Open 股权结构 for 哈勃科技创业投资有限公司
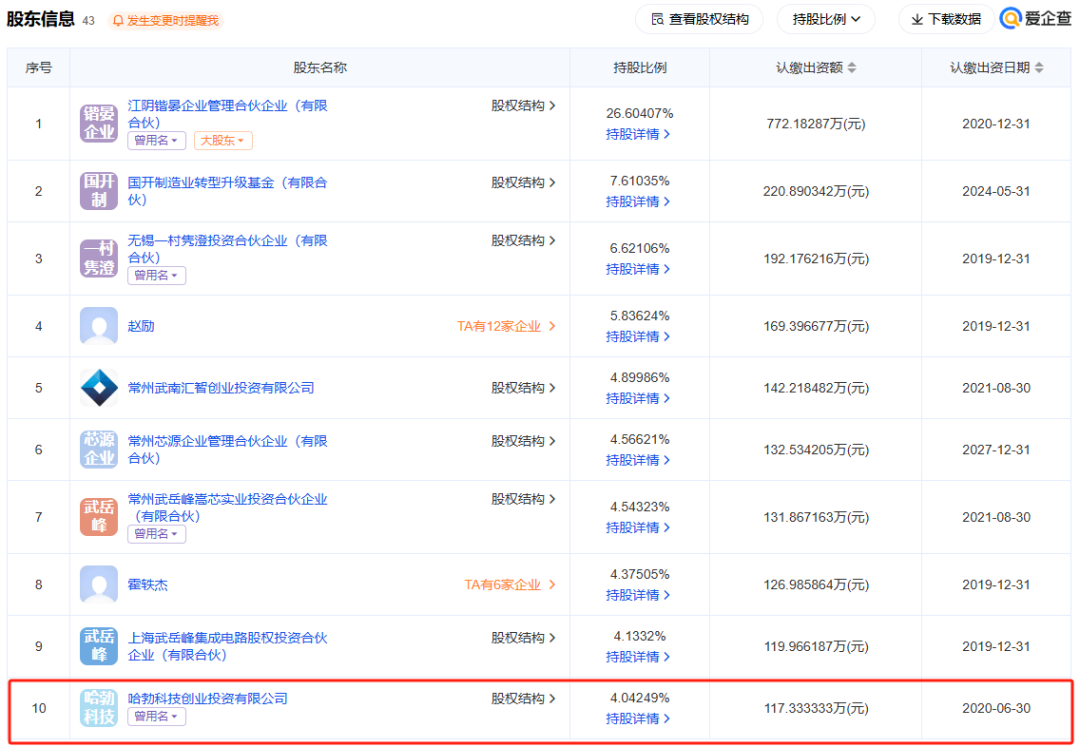This screenshot has width=1080, height=747. [523, 698]
